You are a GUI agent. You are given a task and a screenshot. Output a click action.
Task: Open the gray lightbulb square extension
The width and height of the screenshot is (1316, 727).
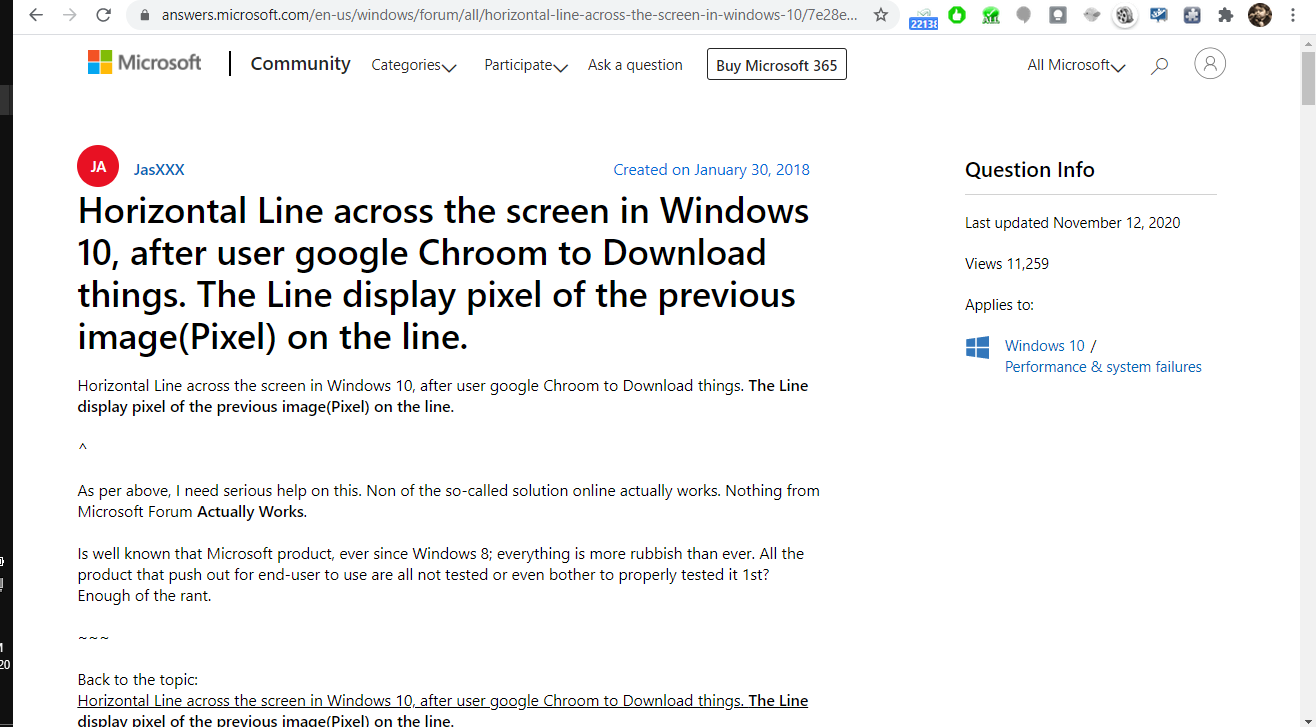[x=1058, y=15]
